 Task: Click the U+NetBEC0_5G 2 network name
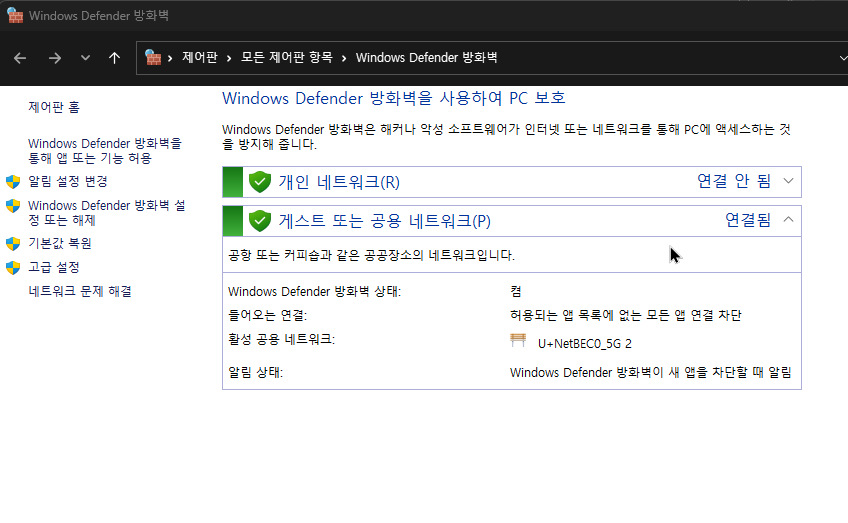click(585, 343)
